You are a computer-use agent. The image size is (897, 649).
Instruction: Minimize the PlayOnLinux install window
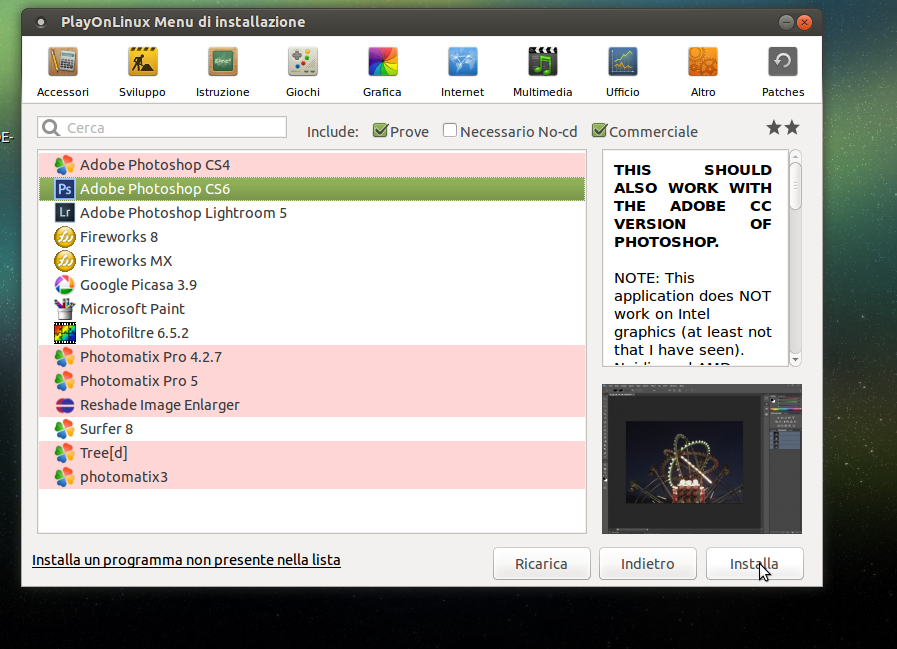(786, 22)
